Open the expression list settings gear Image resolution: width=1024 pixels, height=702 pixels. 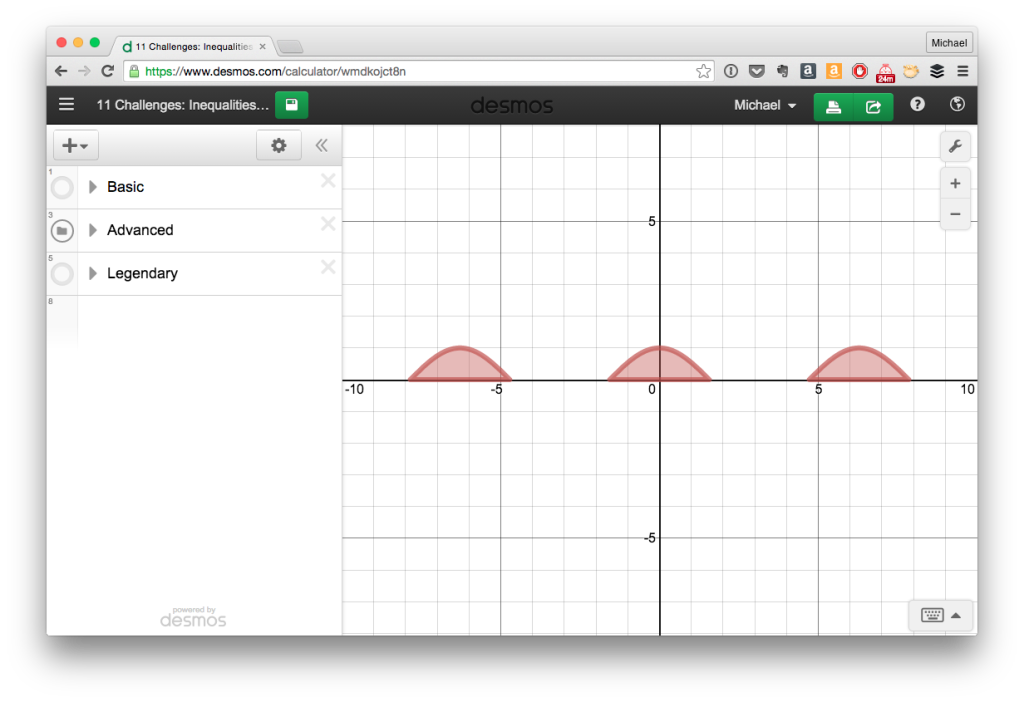pos(278,145)
